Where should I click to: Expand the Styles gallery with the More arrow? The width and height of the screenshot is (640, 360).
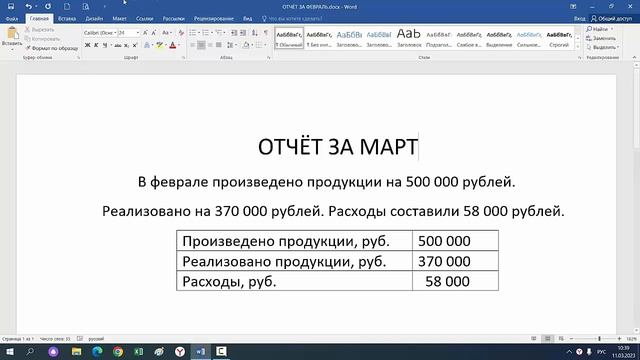578,47
